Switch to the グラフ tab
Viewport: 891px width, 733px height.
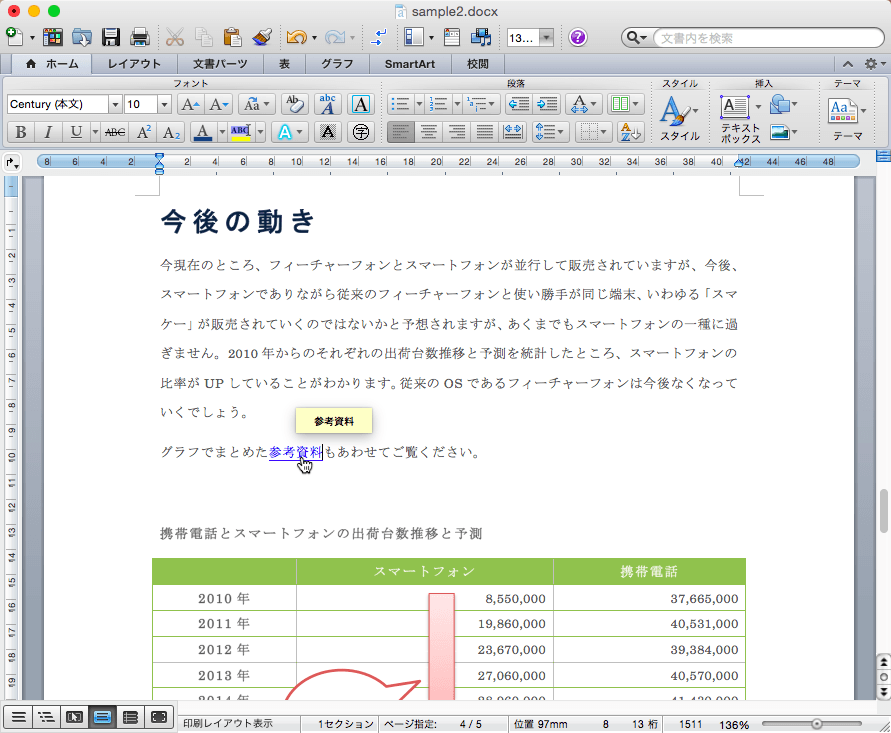pos(337,64)
